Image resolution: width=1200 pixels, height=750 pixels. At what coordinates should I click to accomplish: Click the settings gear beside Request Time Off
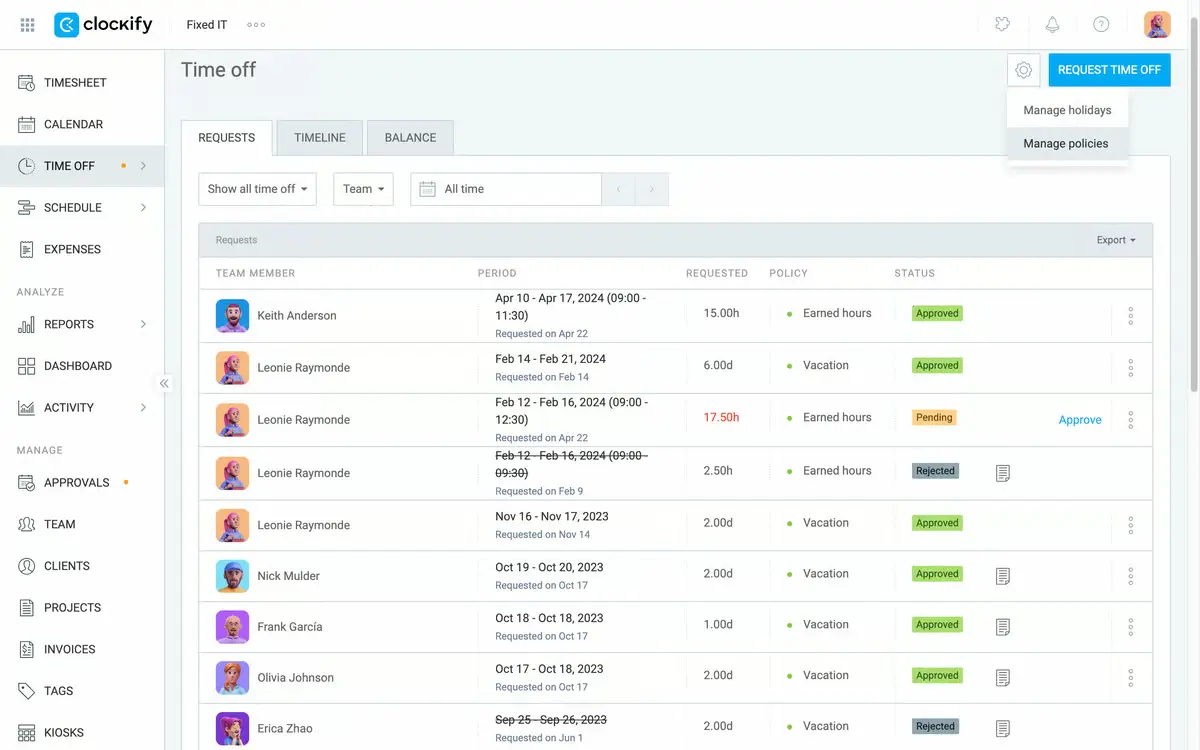1023,70
